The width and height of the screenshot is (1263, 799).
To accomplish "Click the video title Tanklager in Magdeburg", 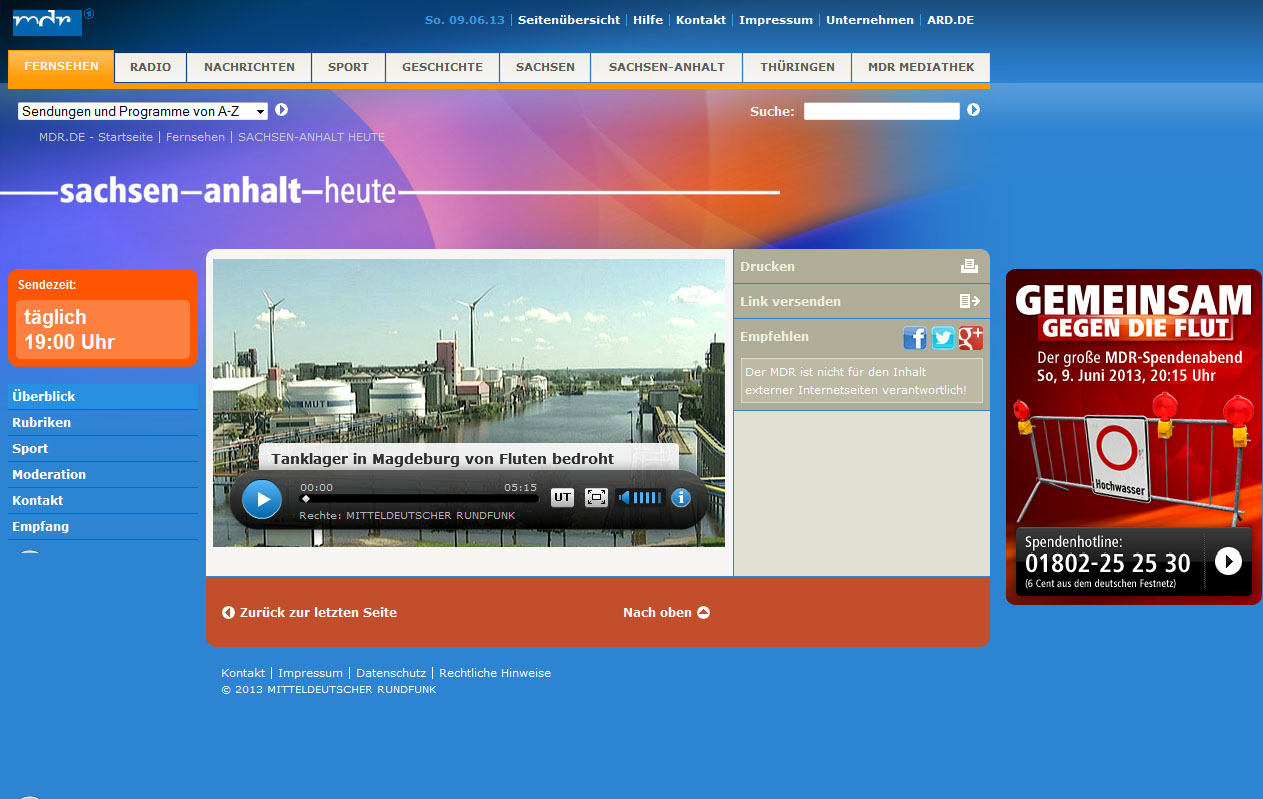I will click(x=443, y=459).
